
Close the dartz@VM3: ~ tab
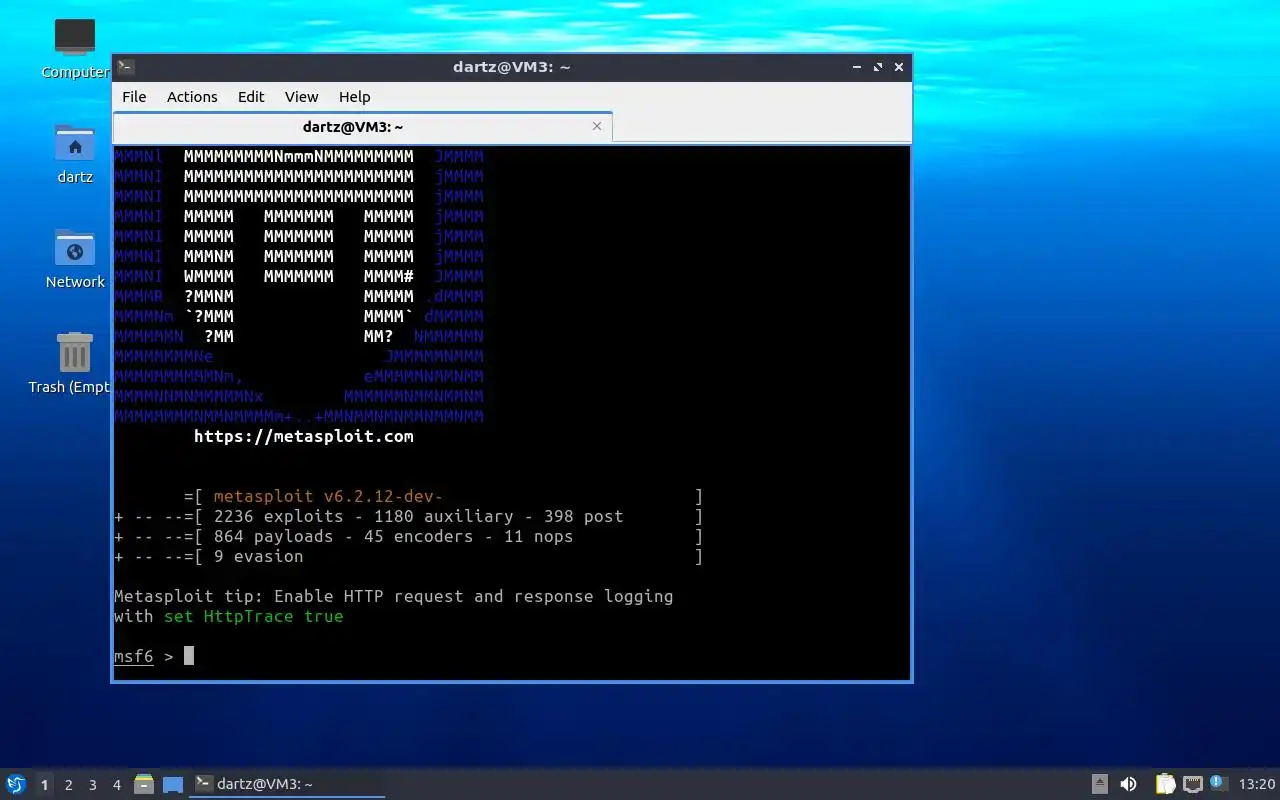click(597, 126)
